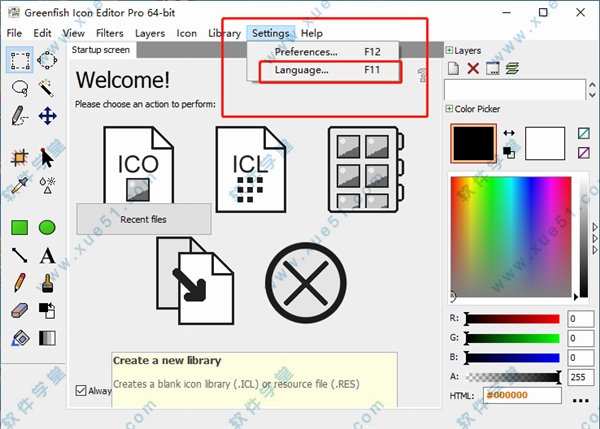This screenshot has width=600, height=429.
Task: Activate the Pencil tool
Action: pos(19,284)
